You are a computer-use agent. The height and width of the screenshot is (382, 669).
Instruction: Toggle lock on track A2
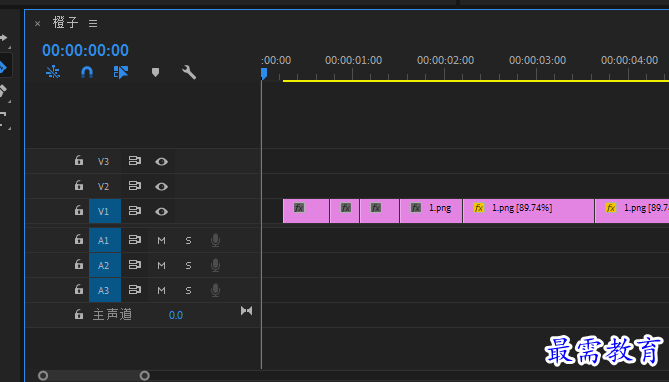79,265
